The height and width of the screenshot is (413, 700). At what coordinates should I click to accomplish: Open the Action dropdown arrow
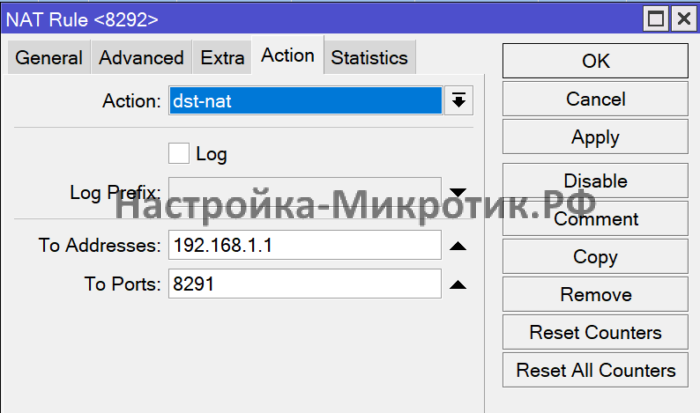(x=459, y=101)
